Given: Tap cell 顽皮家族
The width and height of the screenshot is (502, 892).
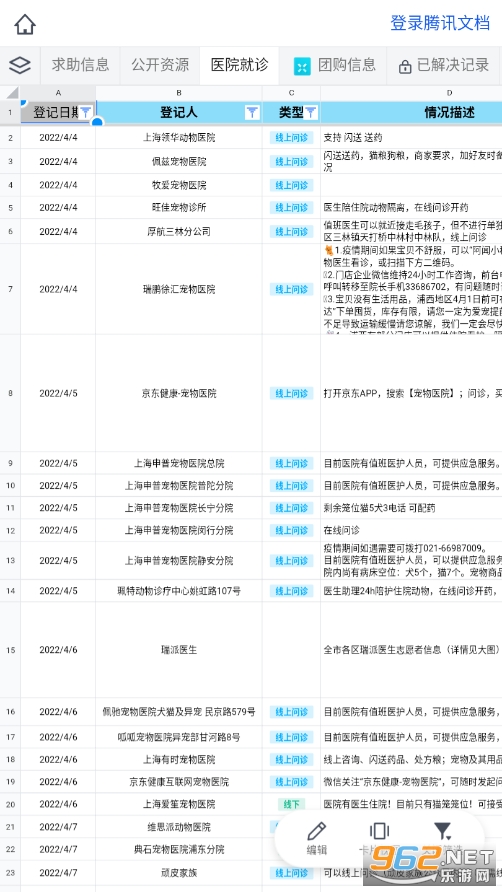Looking at the screenshot, I should pyautogui.click(x=179, y=873).
